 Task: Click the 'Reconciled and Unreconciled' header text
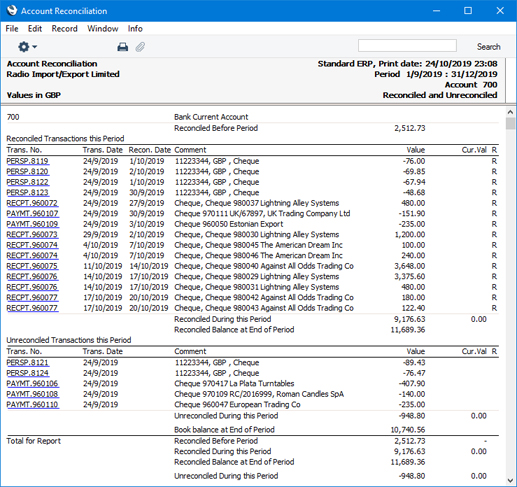[x=440, y=95]
